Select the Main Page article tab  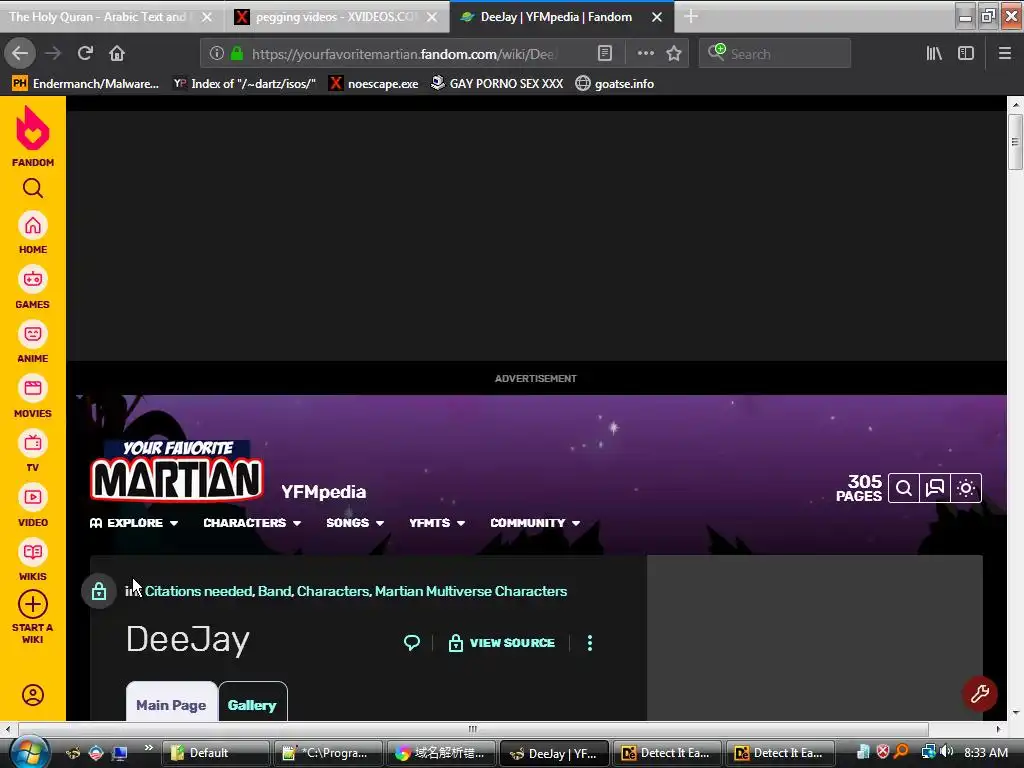click(171, 703)
